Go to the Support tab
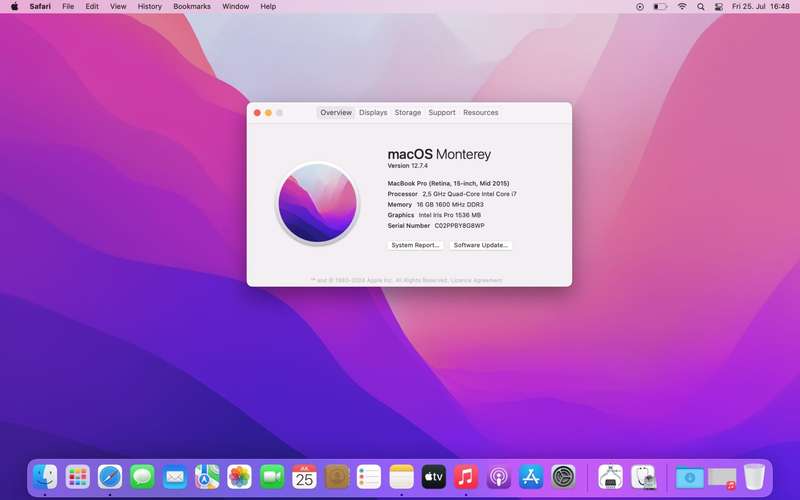The width and height of the screenshot is (800, 500). [x=442, y=112]
